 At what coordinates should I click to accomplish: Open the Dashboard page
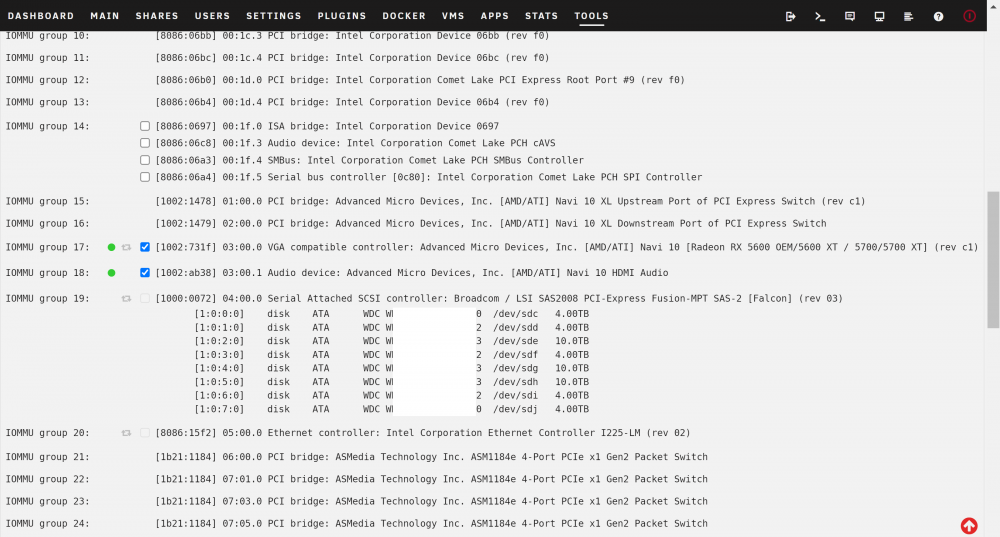41,16
